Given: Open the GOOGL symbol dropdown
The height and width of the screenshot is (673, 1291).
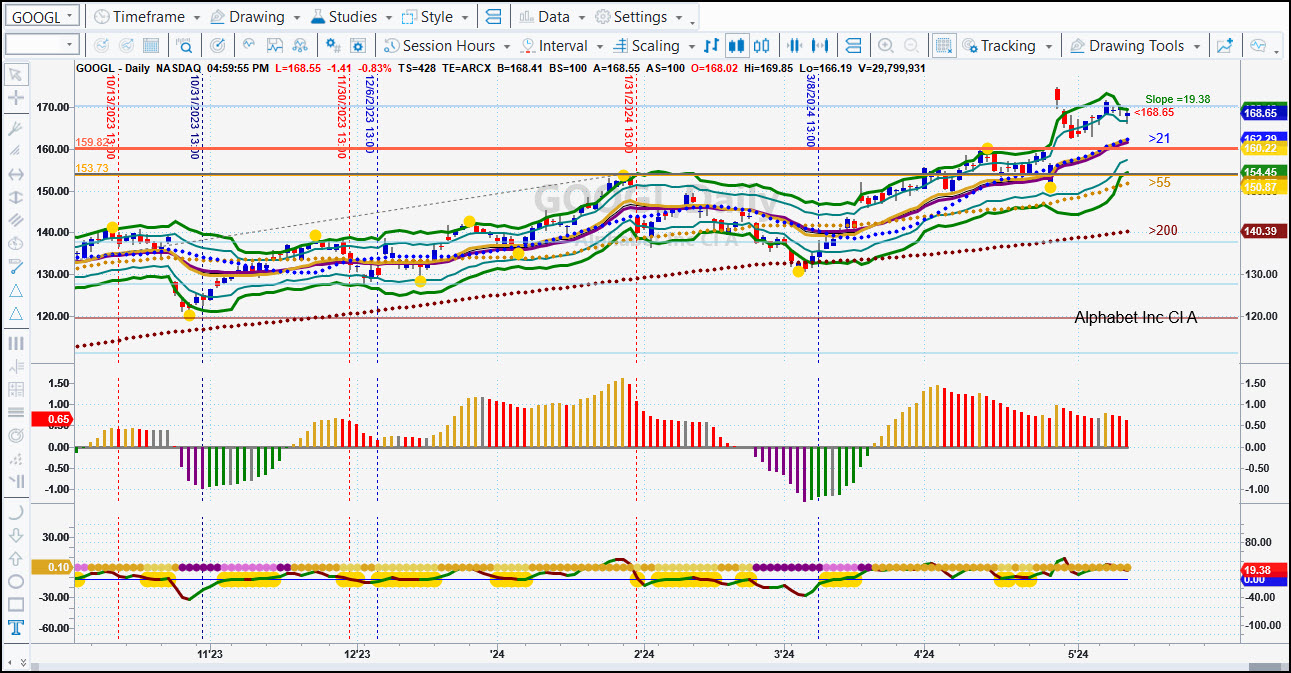Looking at the screenshot, I should pos(42,17).
